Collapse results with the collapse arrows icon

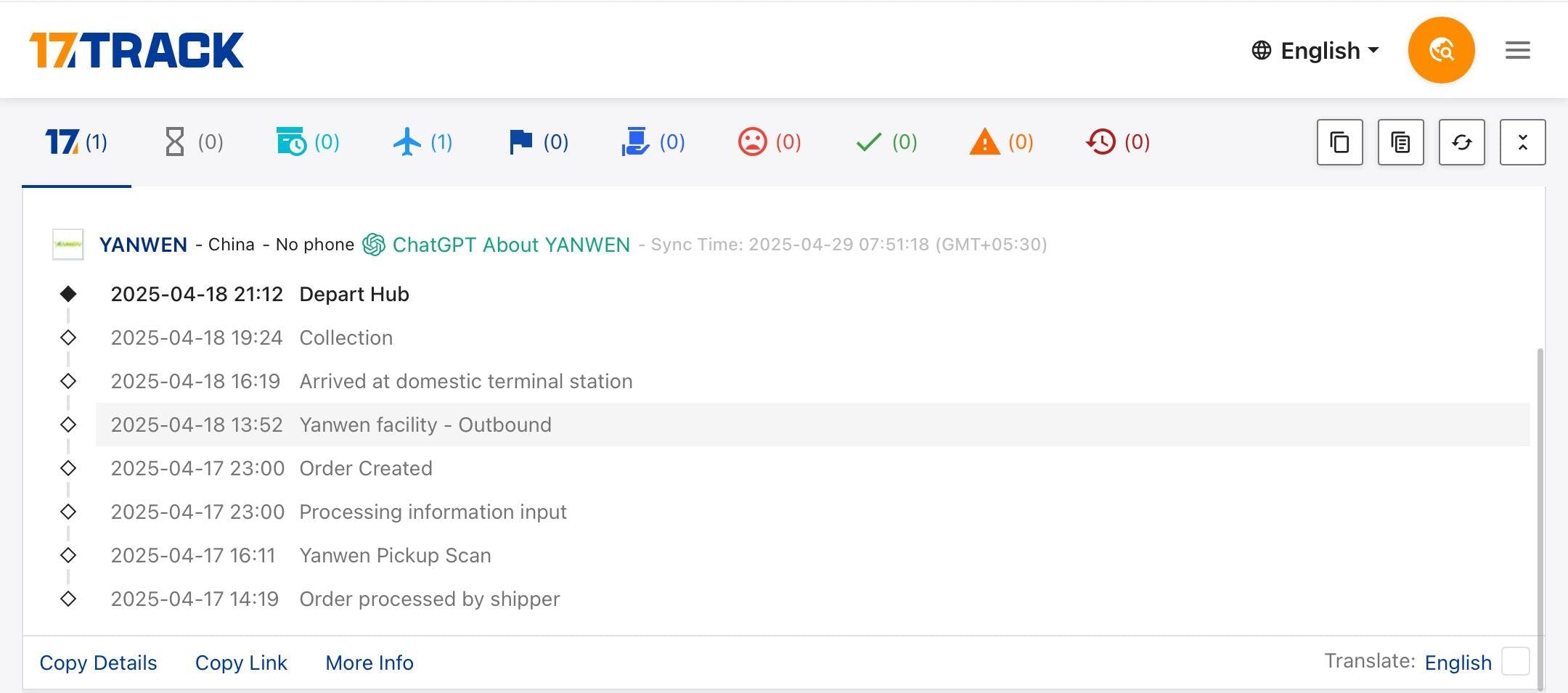point(1522,142)
